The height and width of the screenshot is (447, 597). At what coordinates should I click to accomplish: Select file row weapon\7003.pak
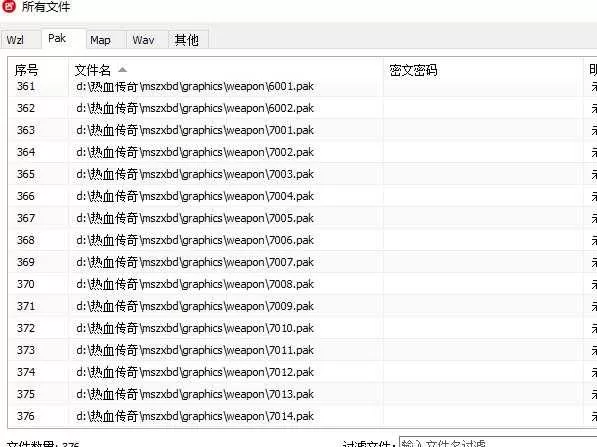coord(302,174)
